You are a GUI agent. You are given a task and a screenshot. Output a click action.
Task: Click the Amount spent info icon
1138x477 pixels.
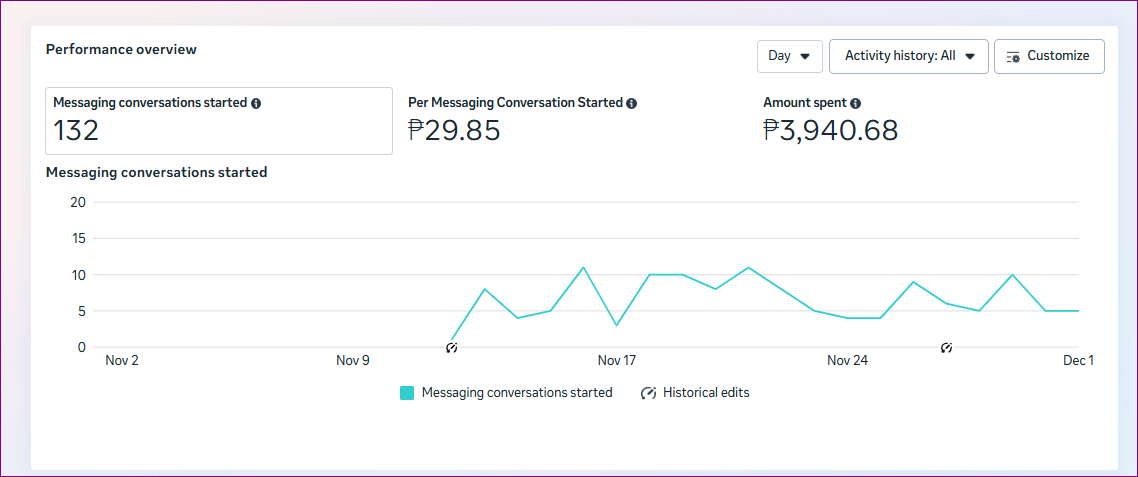[x=856, y=103]
